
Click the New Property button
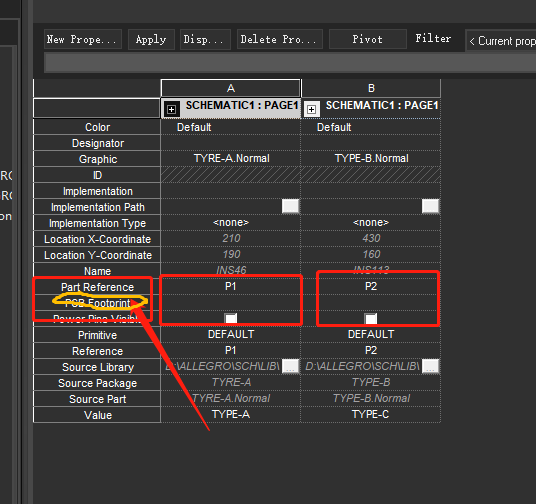tap(83, 39)
